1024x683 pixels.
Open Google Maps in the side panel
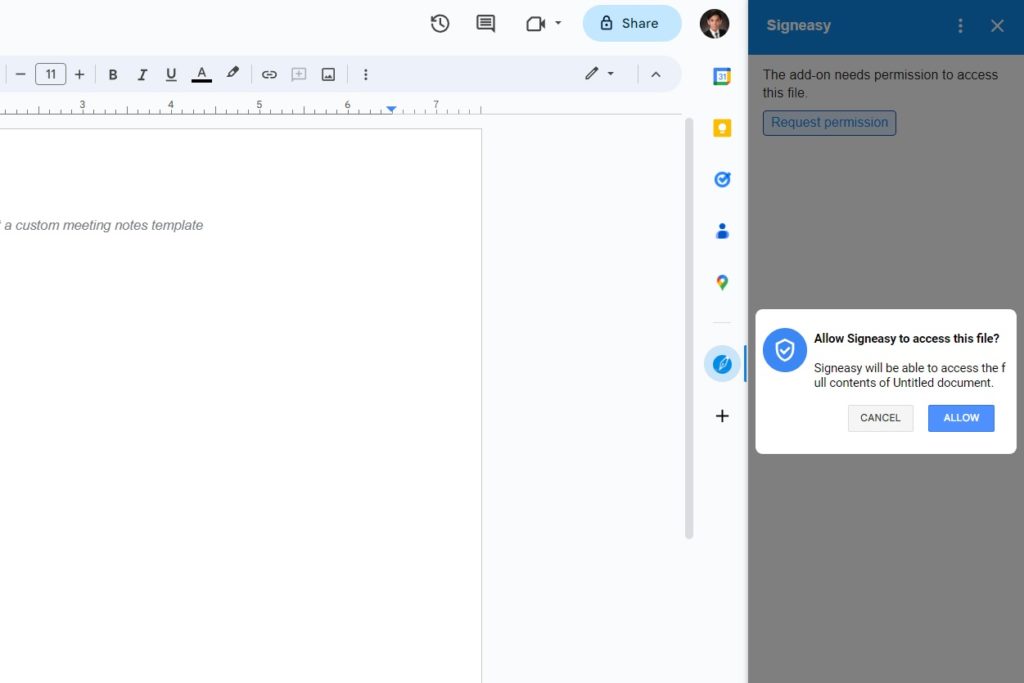pos(722,282)
